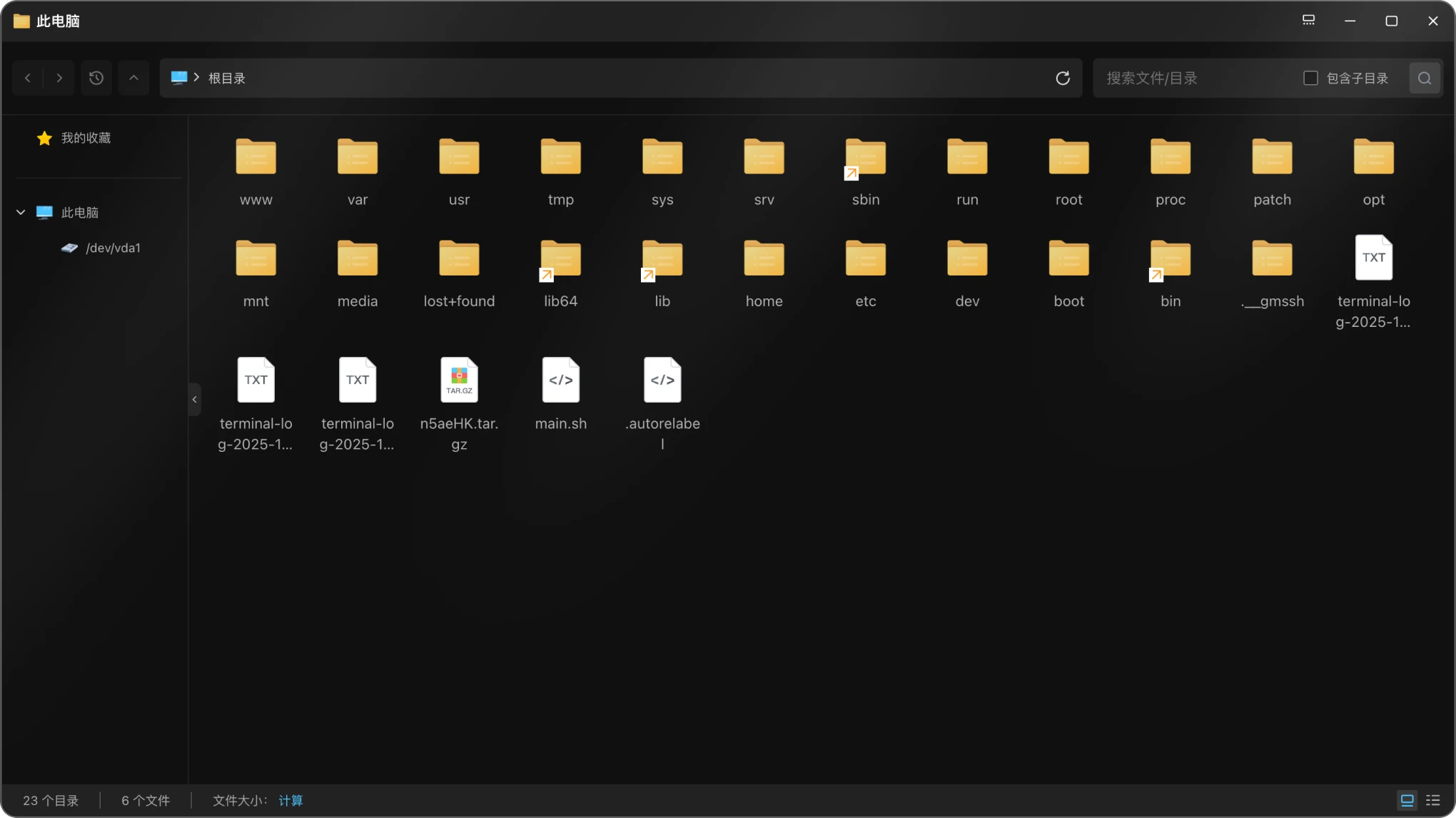Click the refresh icon in address bar

pyautogui.click(x=1062, y=79)
